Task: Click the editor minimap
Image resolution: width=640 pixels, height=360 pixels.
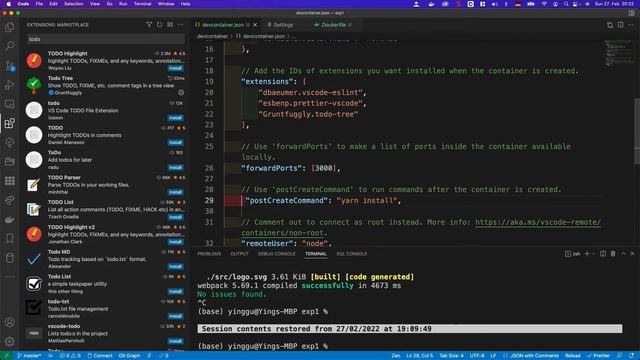Action: pos(618,53)
